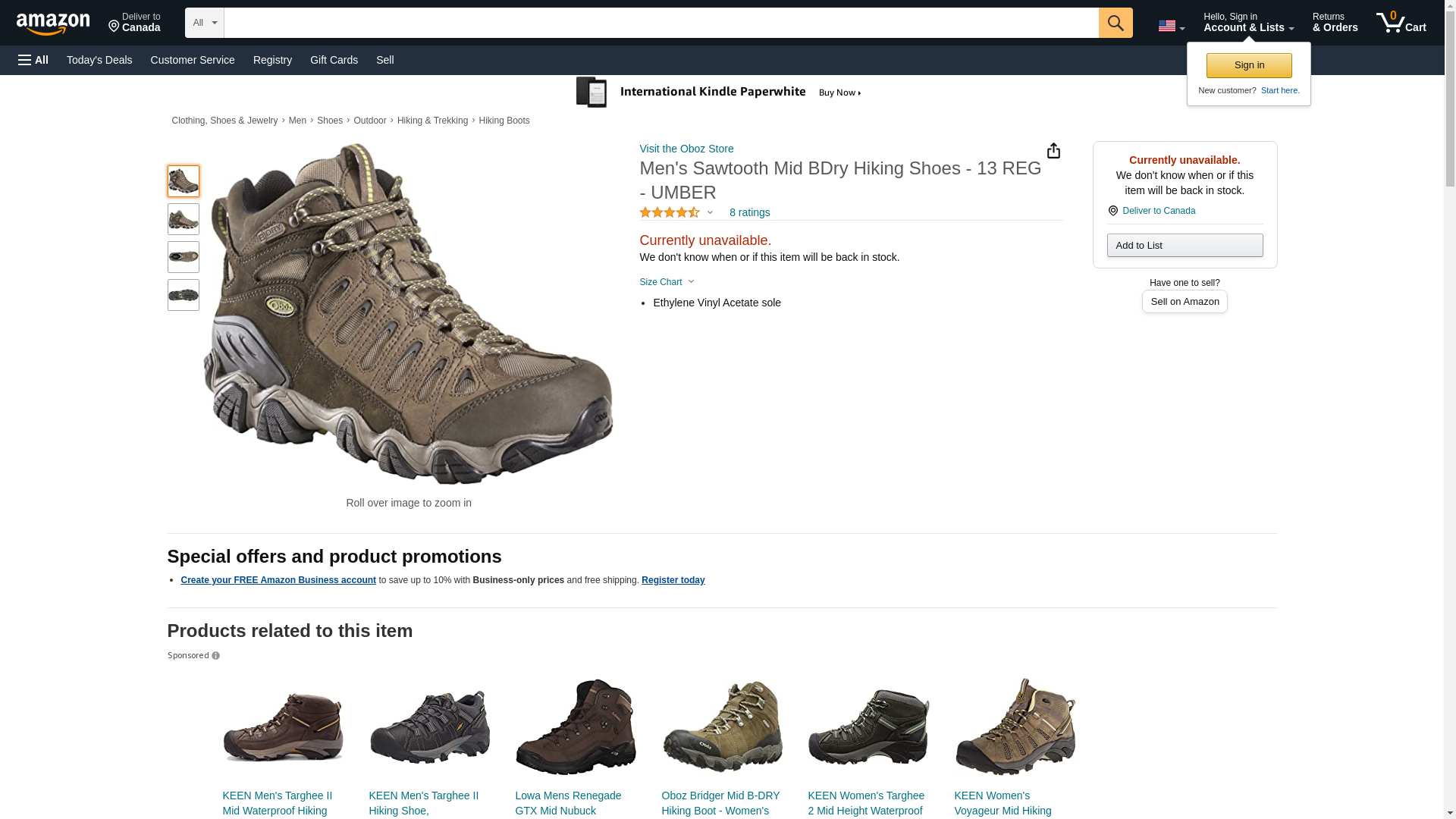Select the shoe sole thumbnail at bottom
The image size is (1456, 819).
click(x=184, y=295)
